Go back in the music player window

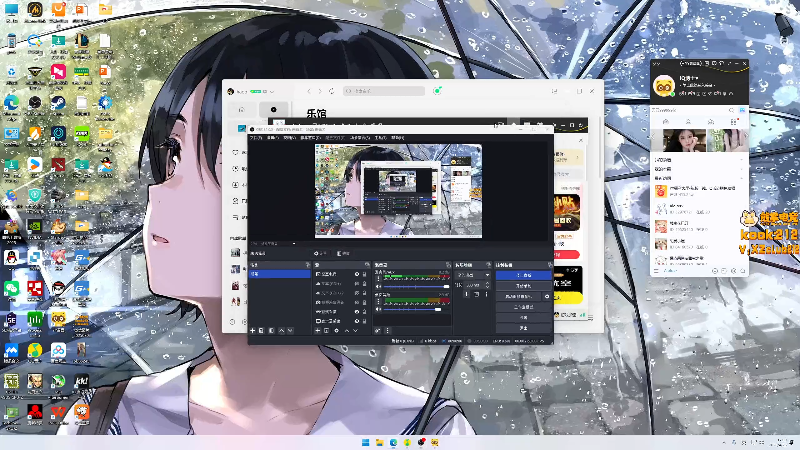point(309,91)
